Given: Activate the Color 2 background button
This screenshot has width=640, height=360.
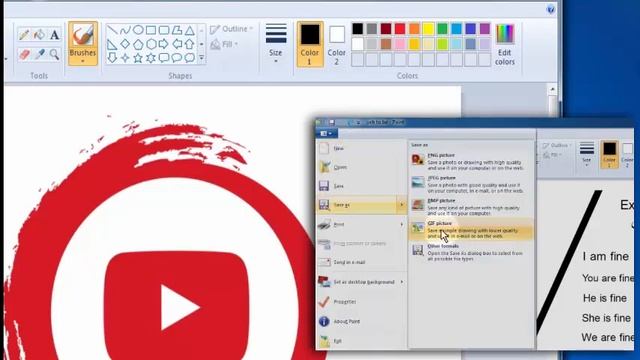Looking at the screenshot, I should (x=337, y=44).
